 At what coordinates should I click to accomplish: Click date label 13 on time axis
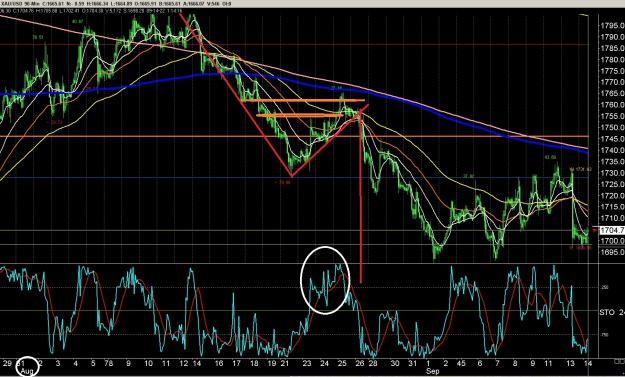pos(571,363)
